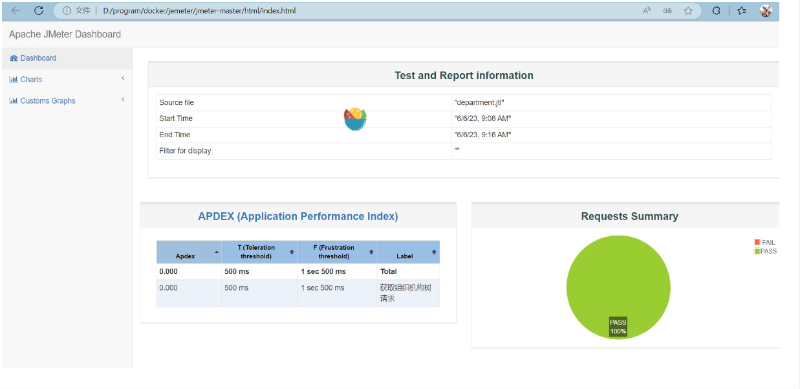Click the Apache JMeter Dashboard title link

tap(65, 34)
